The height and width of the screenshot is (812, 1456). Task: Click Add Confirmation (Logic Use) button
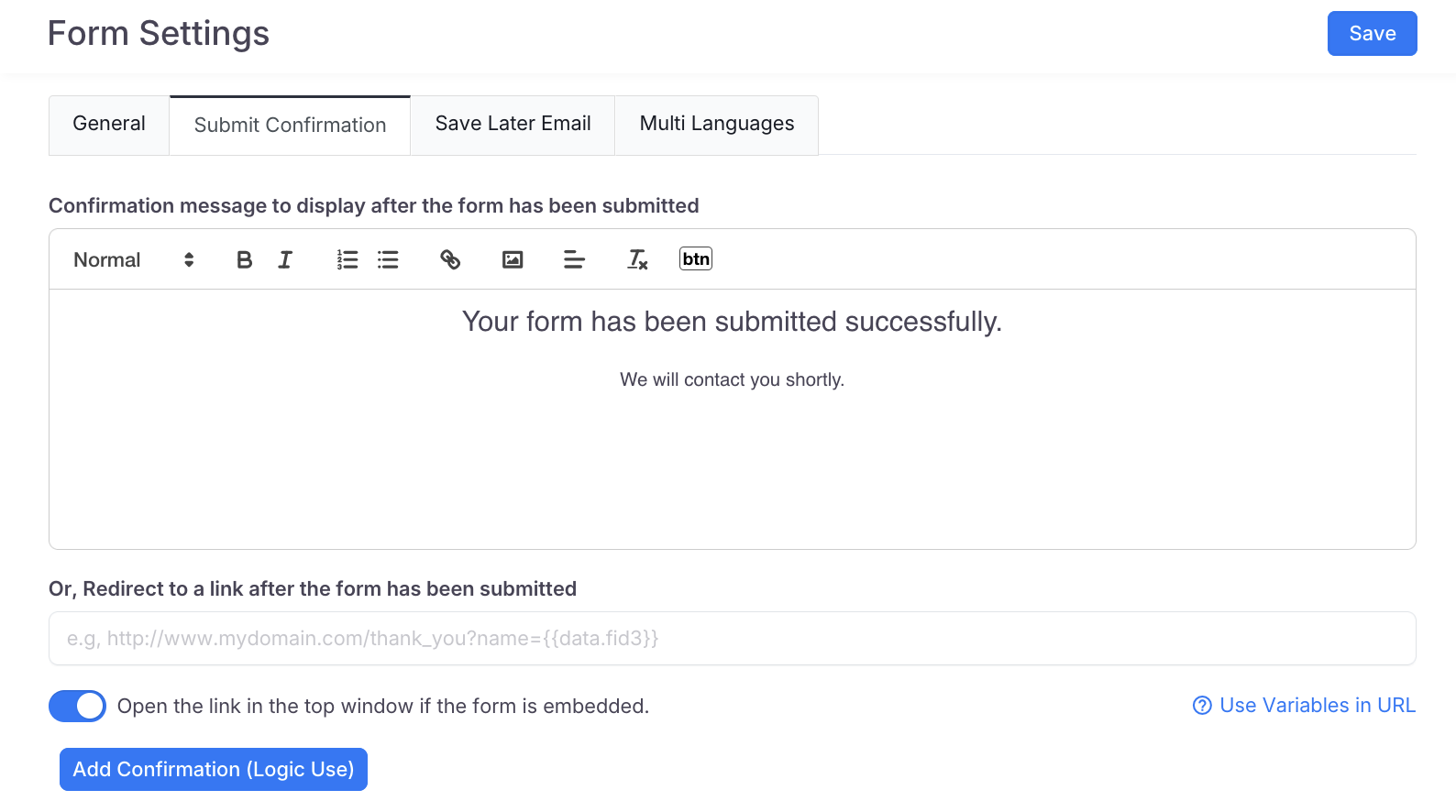pos(214,770)
